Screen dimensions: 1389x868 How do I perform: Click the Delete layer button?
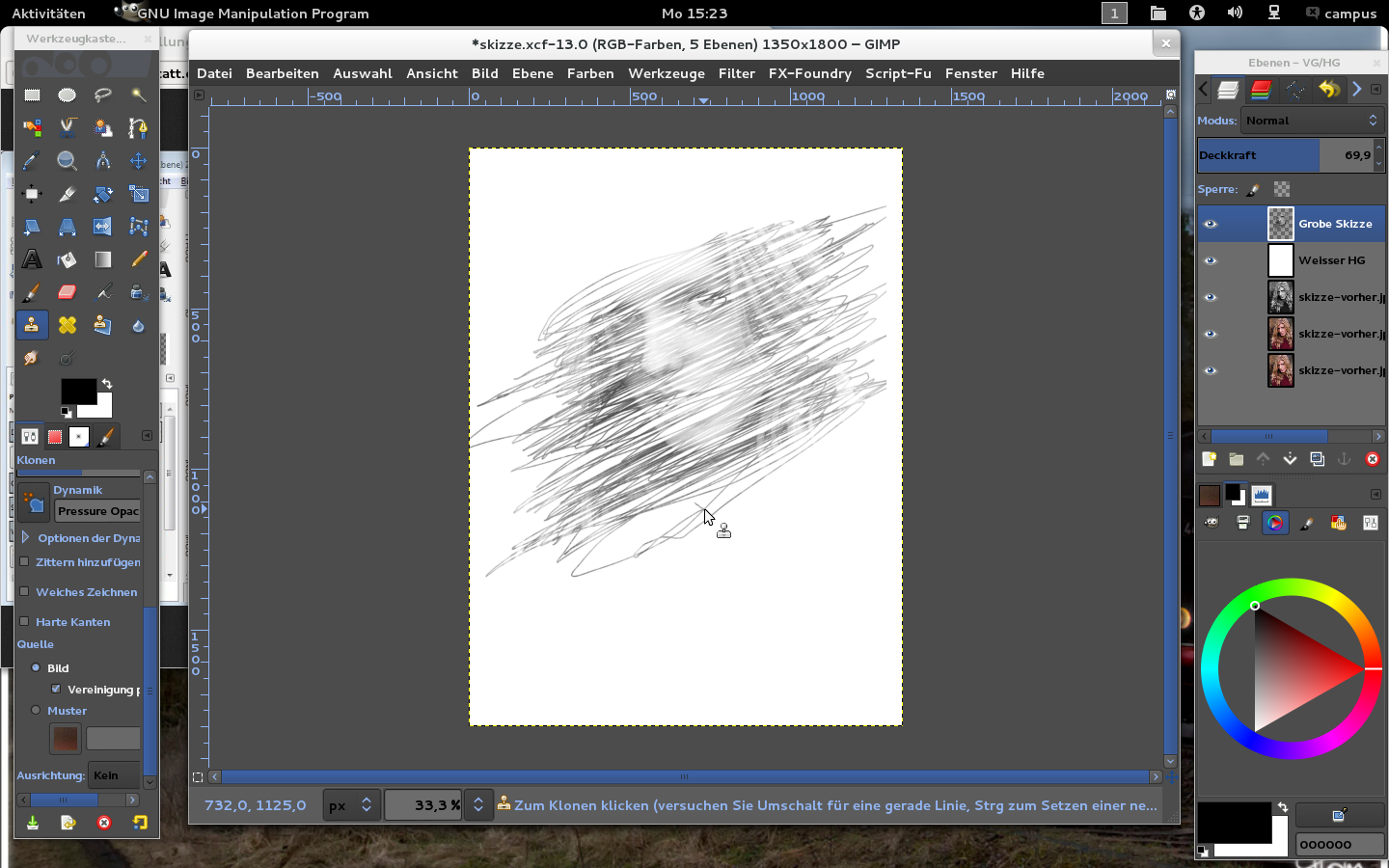click(x=1372, y=460)
